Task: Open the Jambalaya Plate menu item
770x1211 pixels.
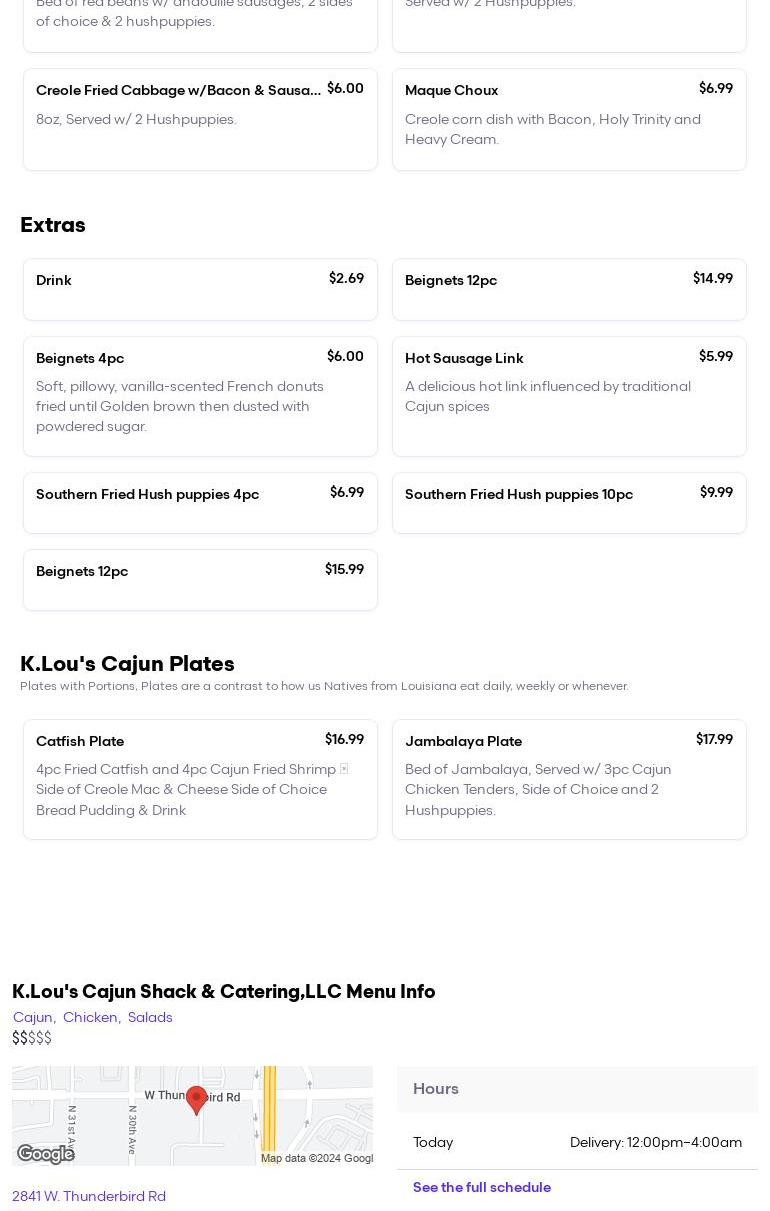Action: (x=569, y=779)
